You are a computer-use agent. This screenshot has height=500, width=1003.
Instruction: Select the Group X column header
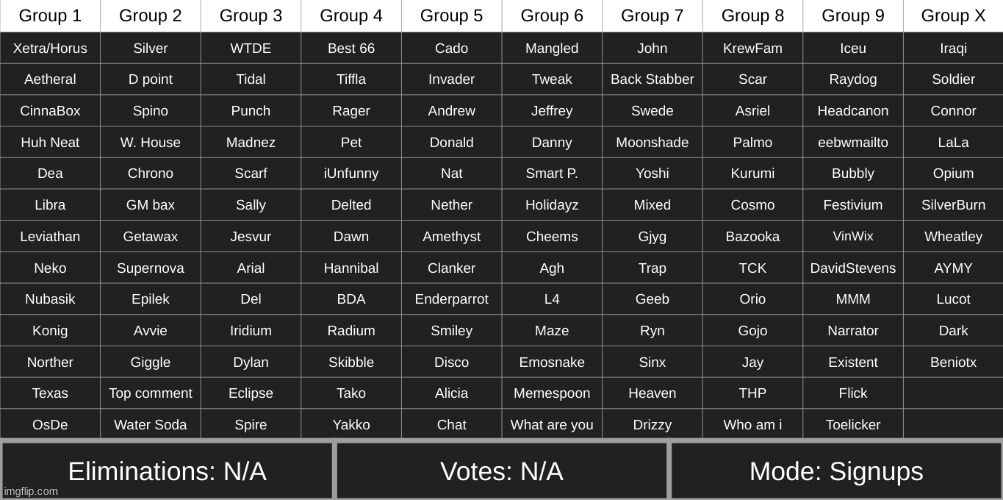point(952,16)
